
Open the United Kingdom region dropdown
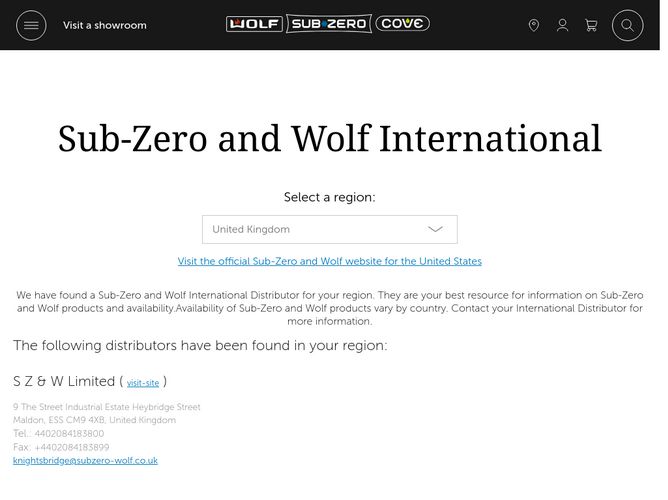[330, 230]
